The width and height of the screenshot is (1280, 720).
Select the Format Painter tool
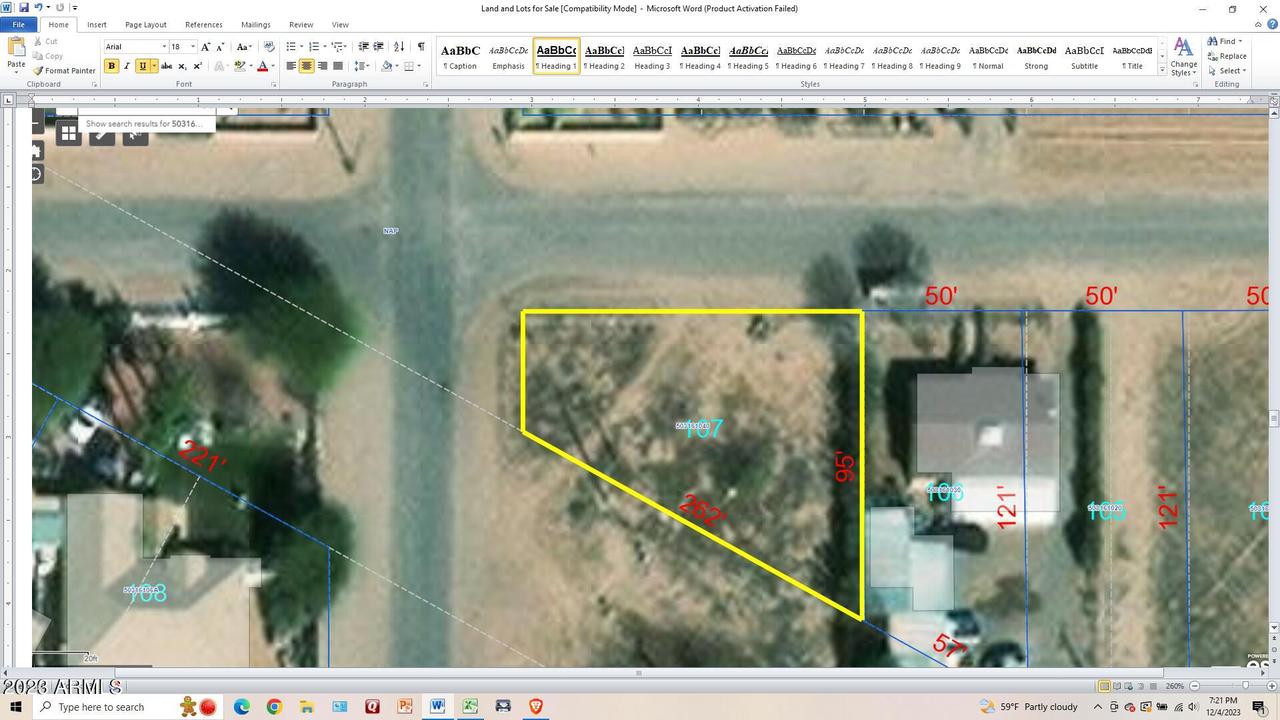click(x=66, y=71)
